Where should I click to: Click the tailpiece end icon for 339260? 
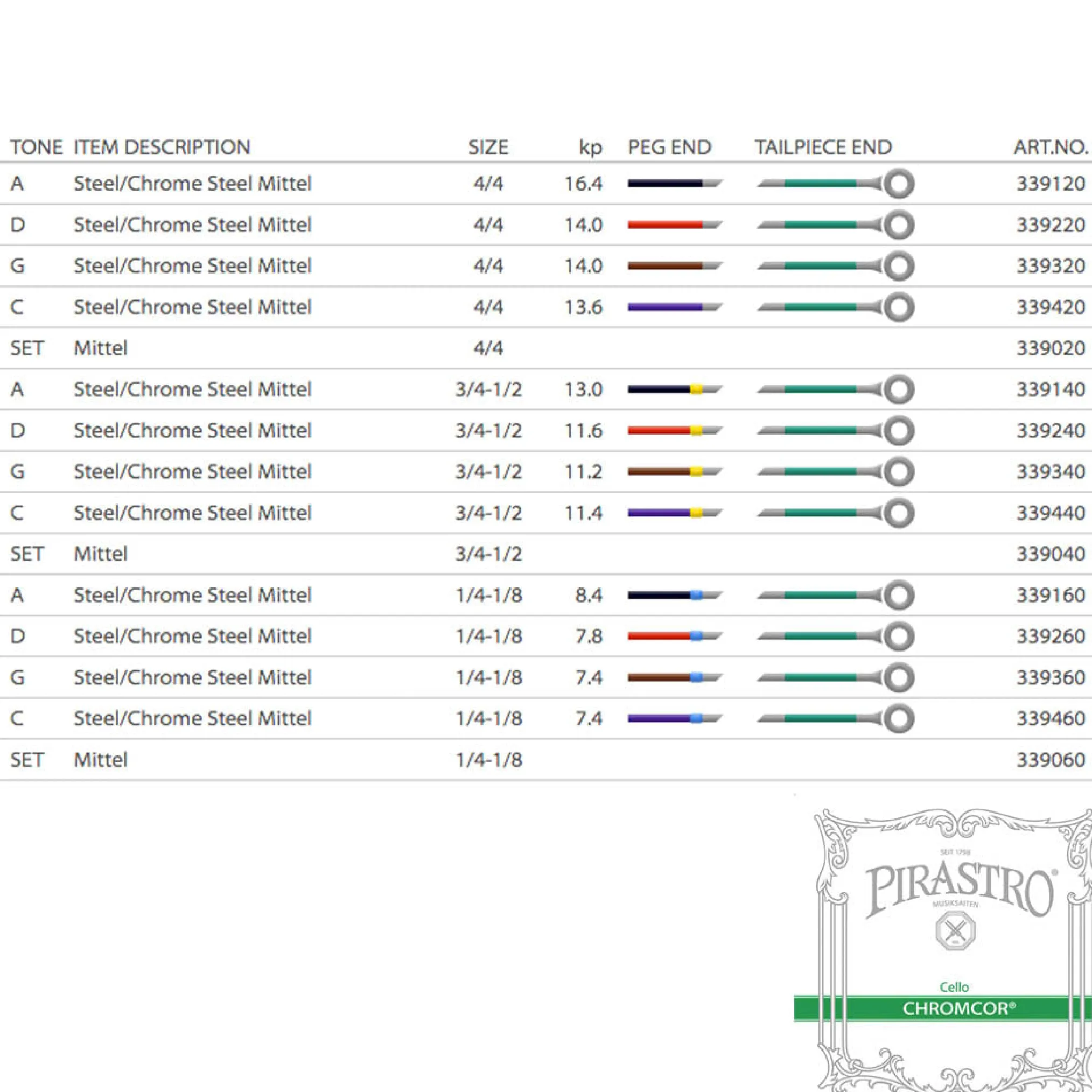point(835,636)
